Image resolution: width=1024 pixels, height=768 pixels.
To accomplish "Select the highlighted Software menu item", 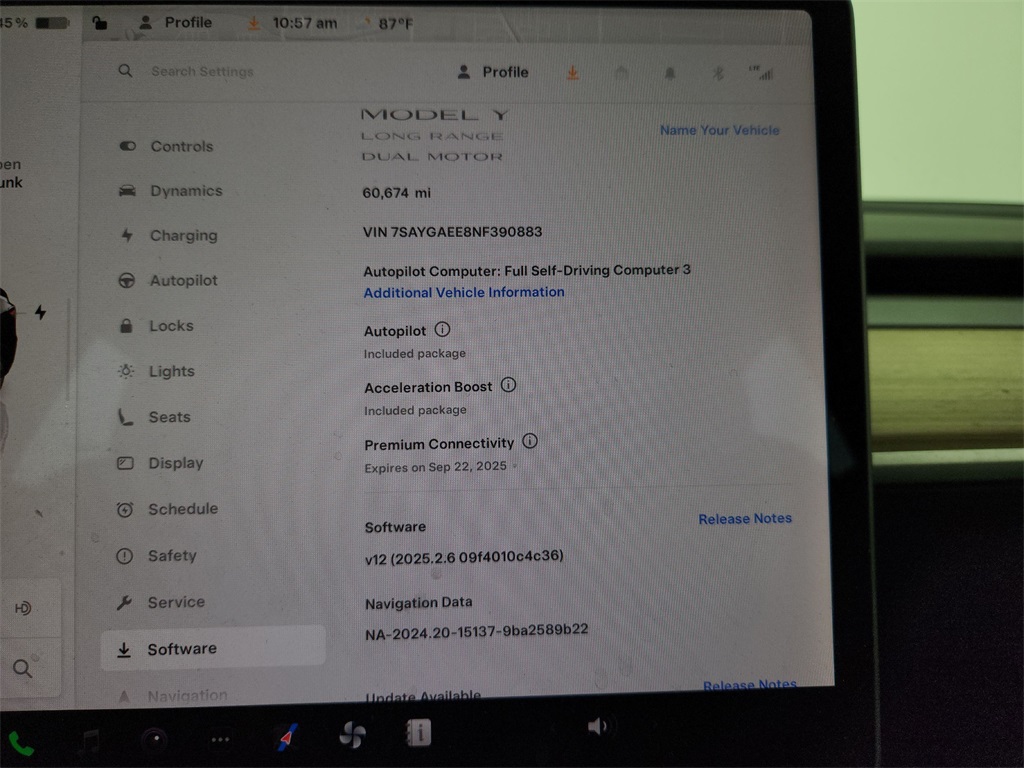I will coord(213,648).
